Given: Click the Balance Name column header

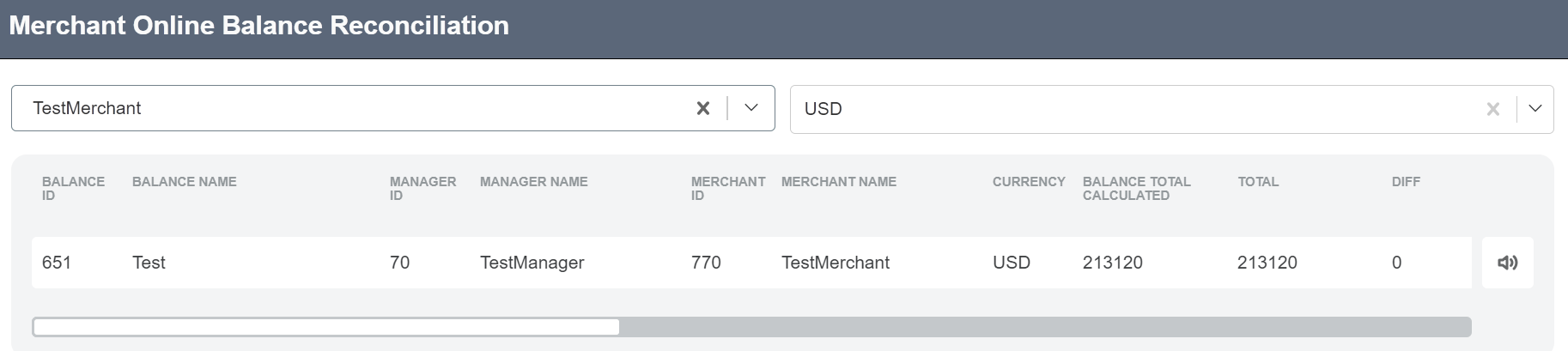Looking at the screenshot, I should pyautogui.click(x=184, y=182).
